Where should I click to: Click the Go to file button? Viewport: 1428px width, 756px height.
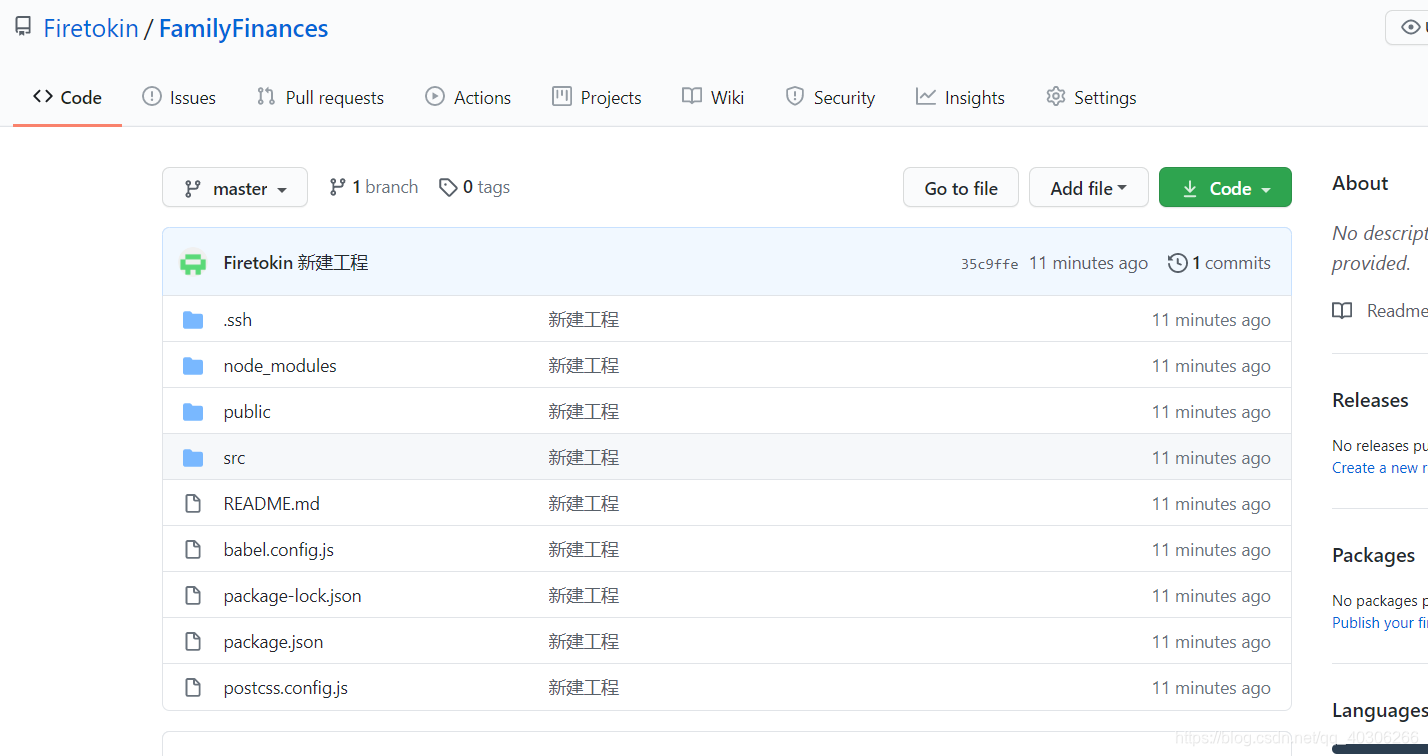click(961, 187)
